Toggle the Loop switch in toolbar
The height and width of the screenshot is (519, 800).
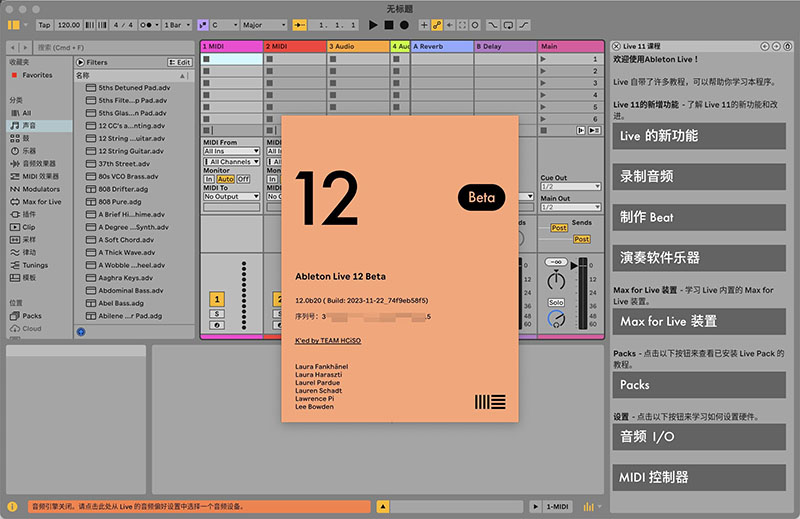point(508,25)
